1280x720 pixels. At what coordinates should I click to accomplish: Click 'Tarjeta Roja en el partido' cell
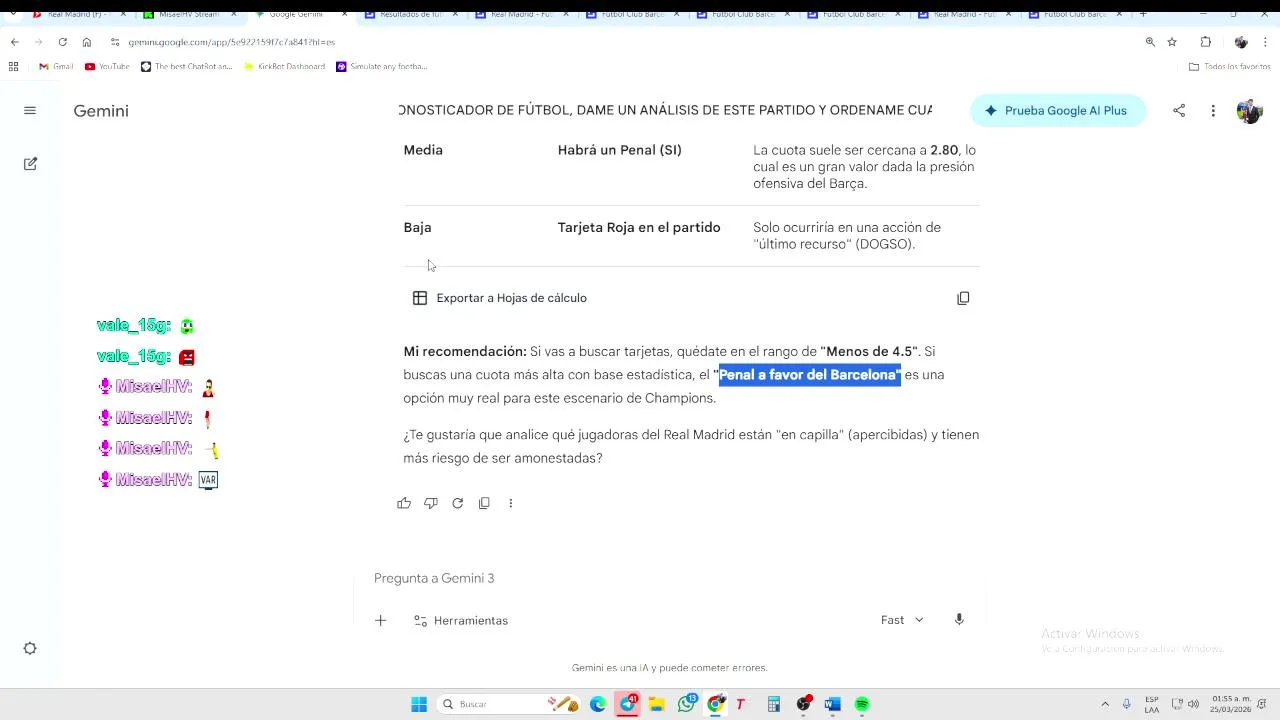point(639,228)
